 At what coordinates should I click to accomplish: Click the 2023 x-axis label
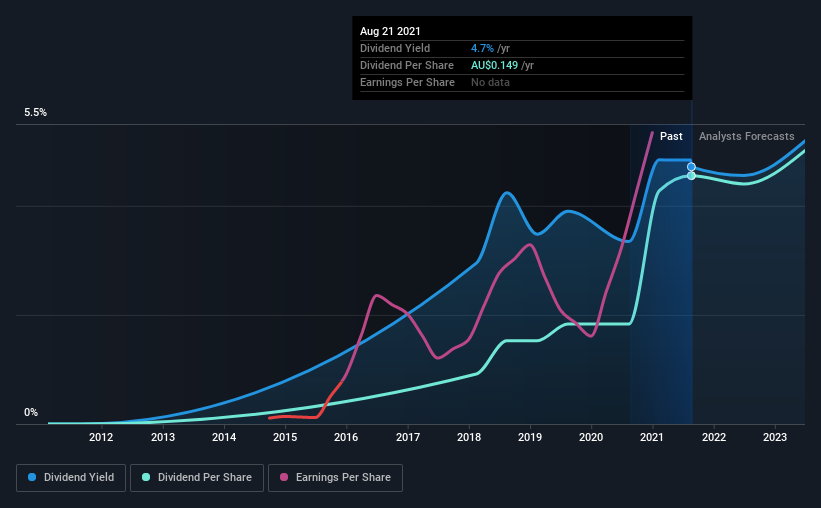point(775,437)
